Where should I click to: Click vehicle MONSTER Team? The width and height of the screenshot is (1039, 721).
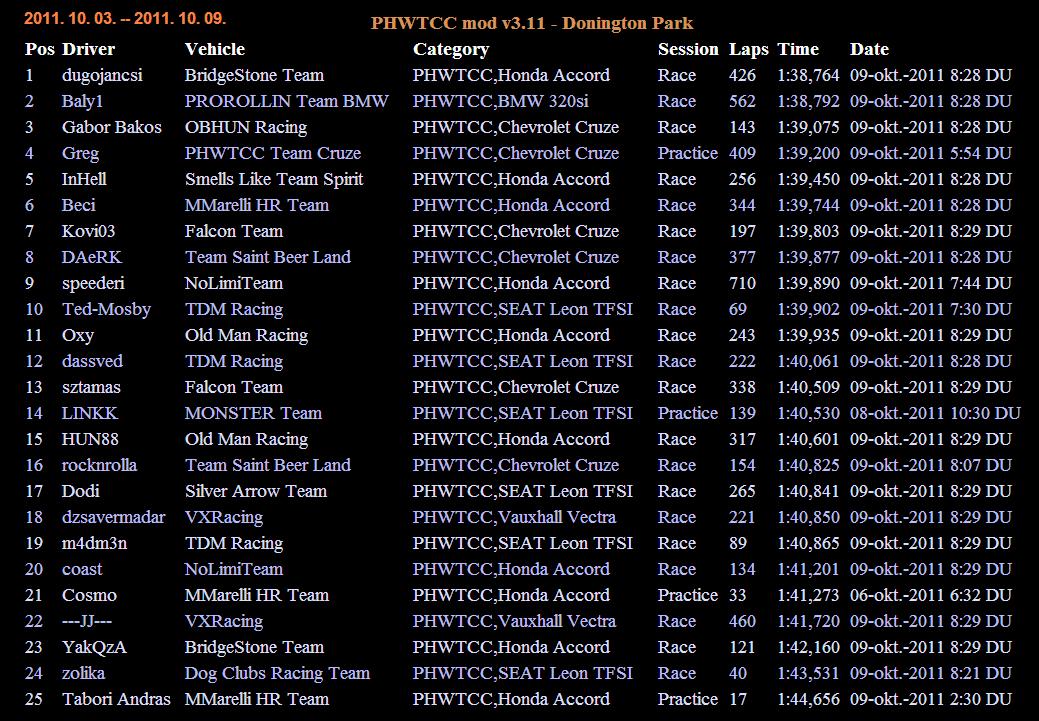pyautogui.click(x=253, y=414)
